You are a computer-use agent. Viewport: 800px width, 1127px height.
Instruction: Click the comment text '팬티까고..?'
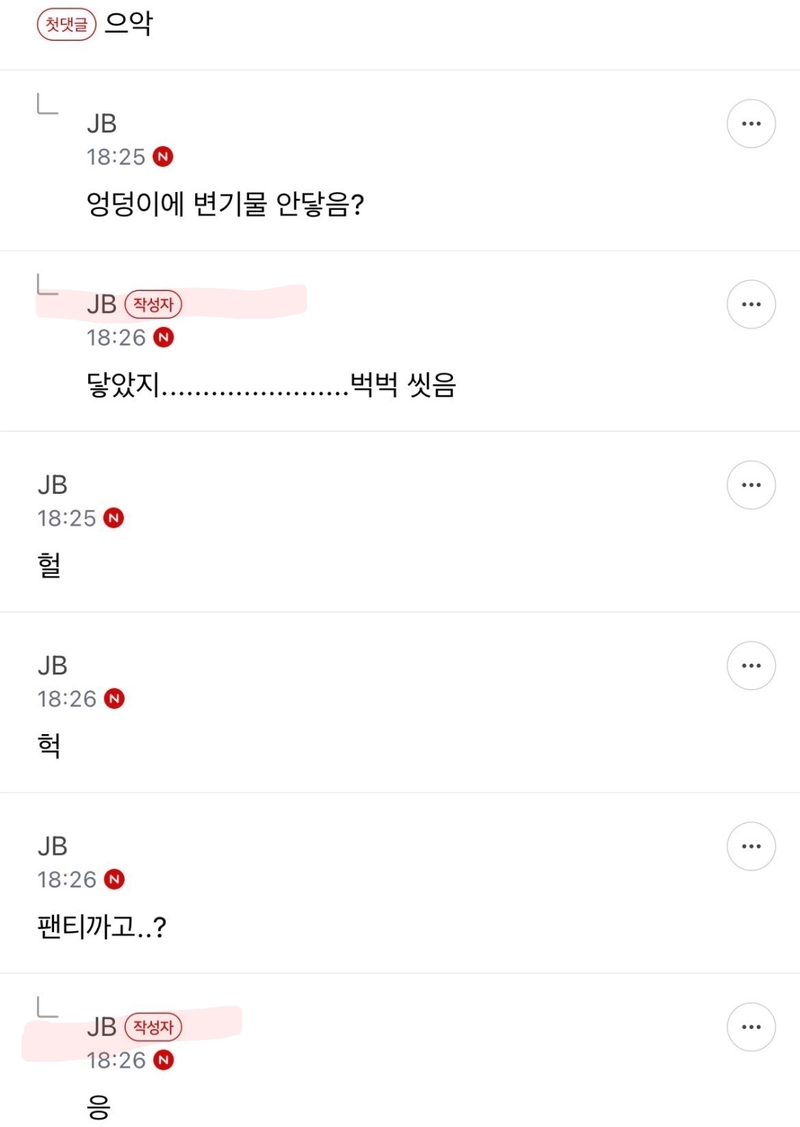101,926
